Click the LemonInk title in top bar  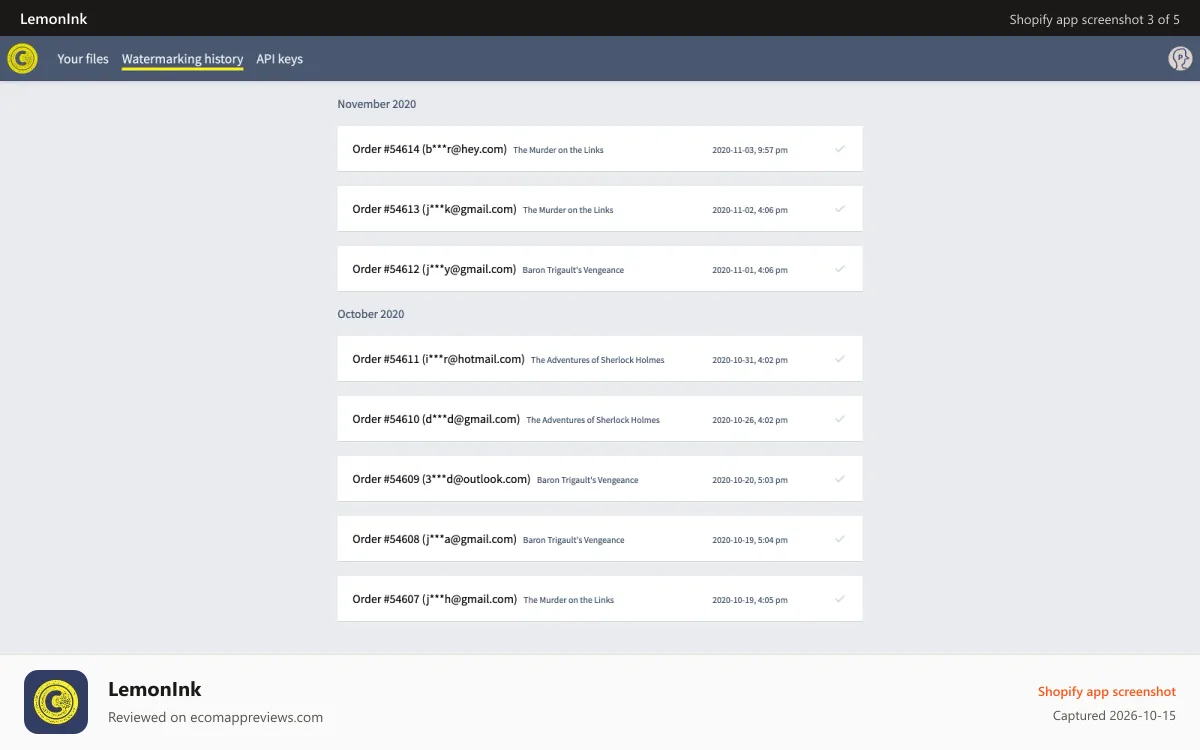point(54,19)
